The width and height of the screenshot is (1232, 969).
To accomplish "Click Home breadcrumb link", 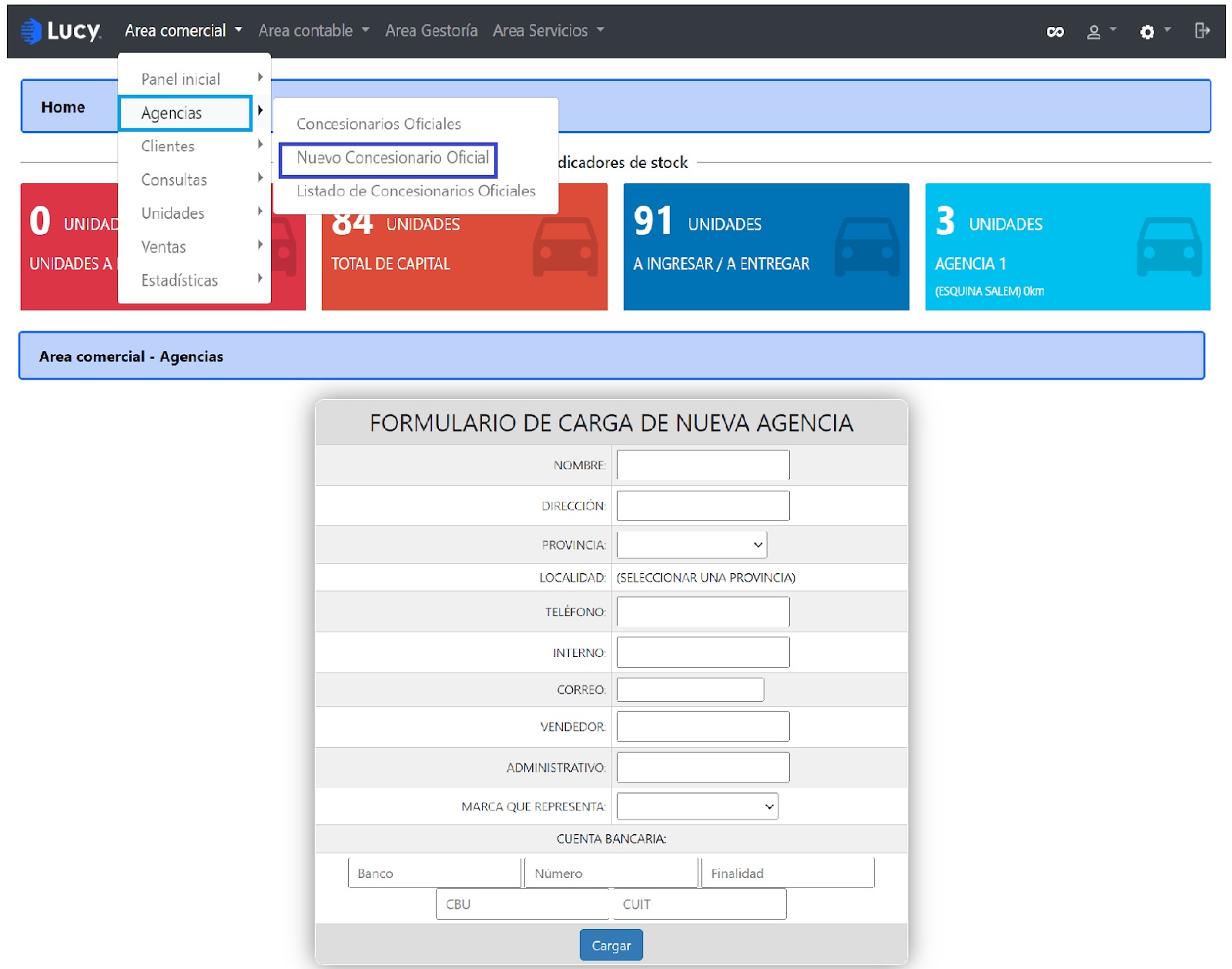I will tap(63, 107).
